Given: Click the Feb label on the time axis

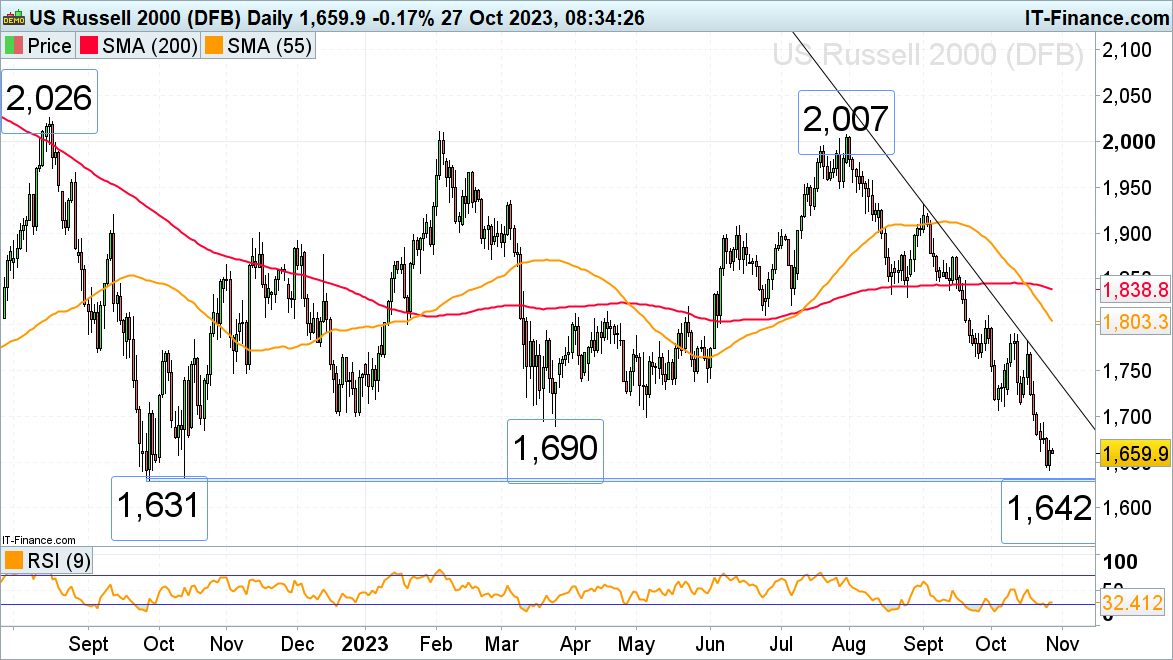Looking at the screenshot, I should pyautogui.click(x=436, y=644).
